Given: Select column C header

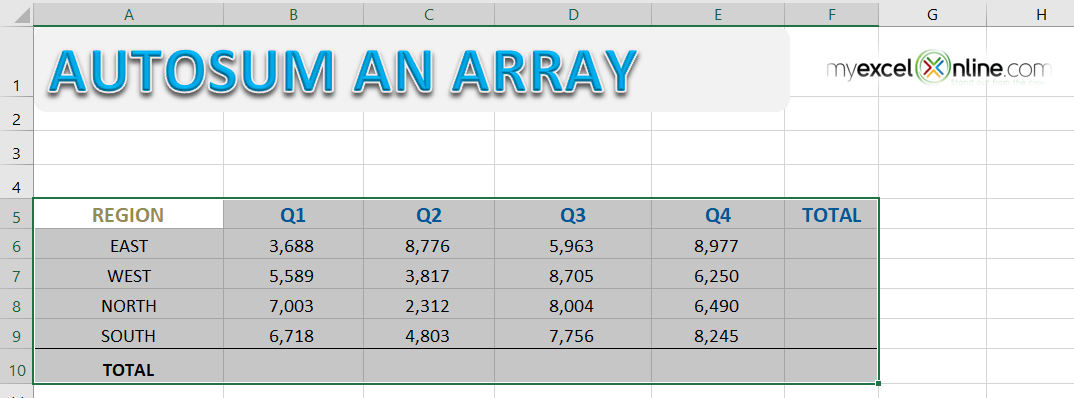Looking at the screenshot, I should 429,14.
